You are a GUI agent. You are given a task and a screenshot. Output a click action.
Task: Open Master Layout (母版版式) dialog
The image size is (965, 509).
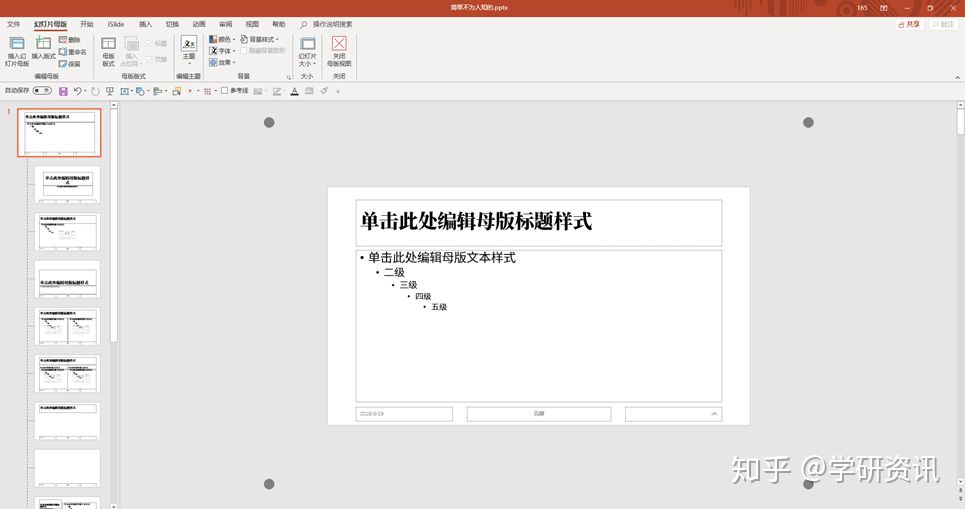point(108,51)
